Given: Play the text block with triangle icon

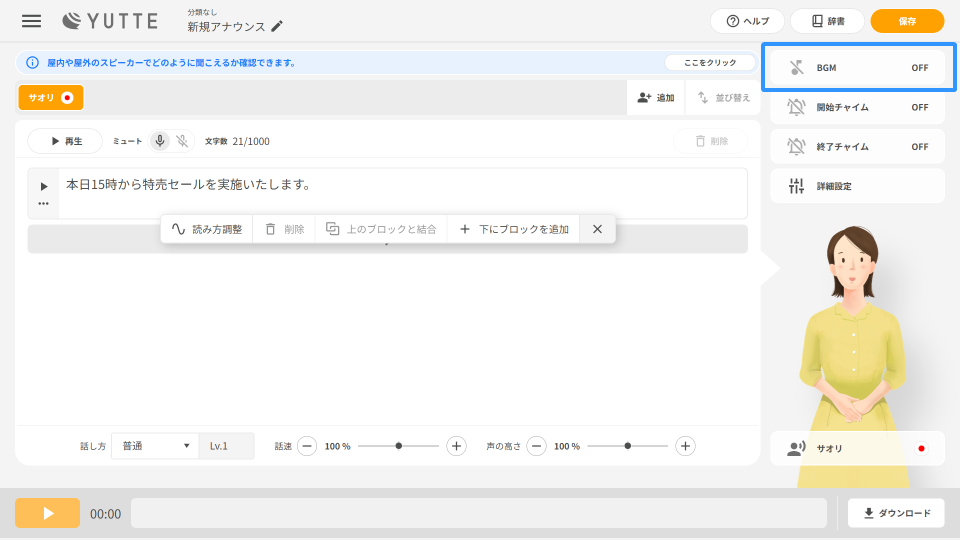Looking at the screenshot, I should point(43,186).
